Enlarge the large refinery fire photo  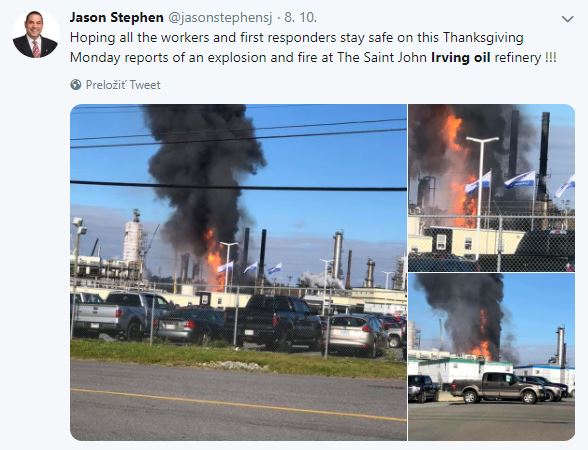(238, 272)
